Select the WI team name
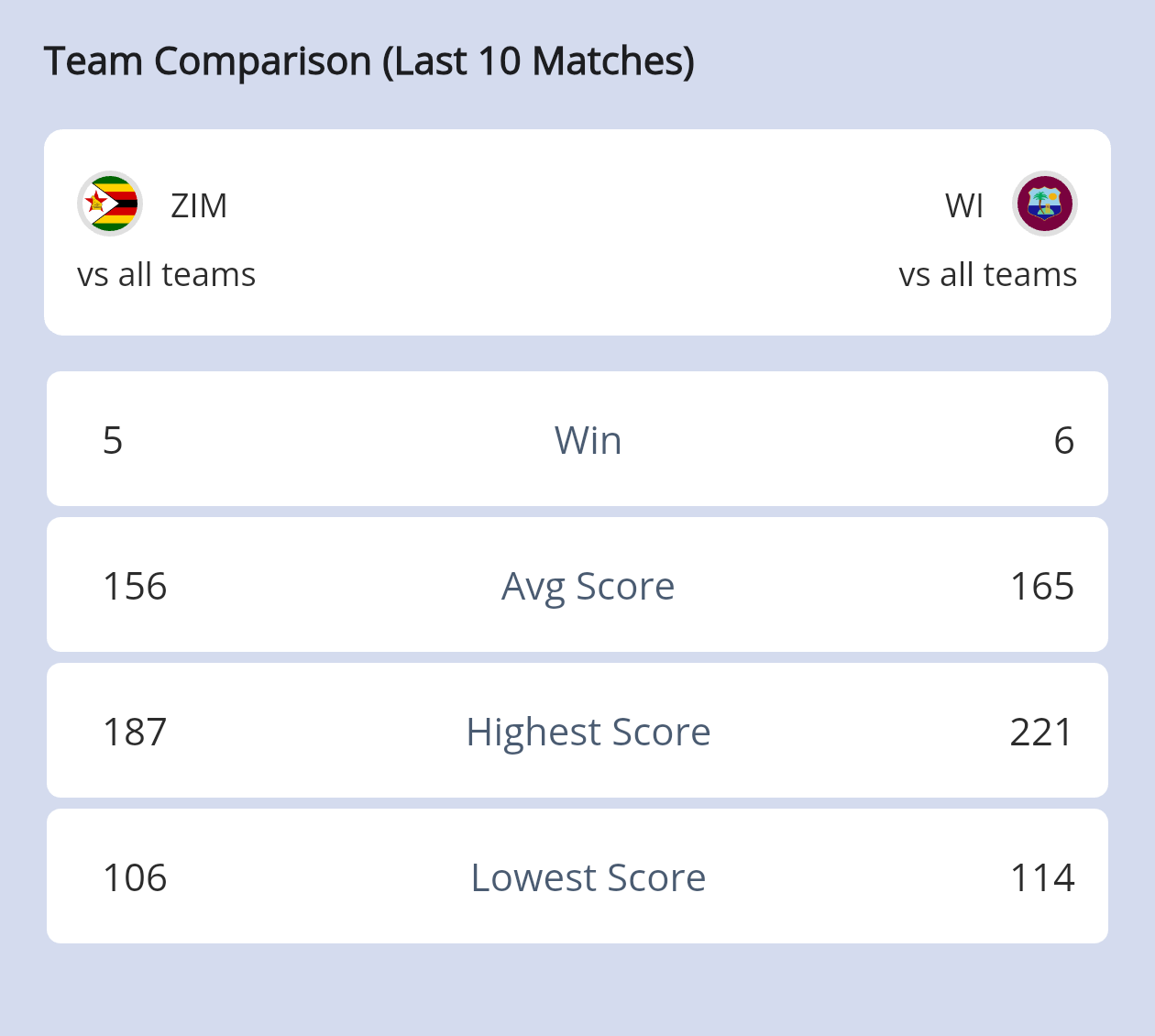This screenshot has width=1155, height=1036. 964,205
